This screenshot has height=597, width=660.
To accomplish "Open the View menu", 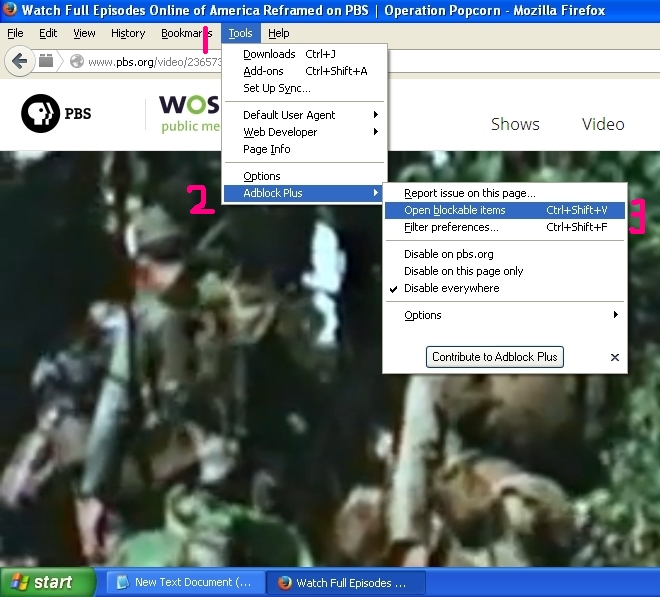I will pyautogui.click(x=84, y=33).
